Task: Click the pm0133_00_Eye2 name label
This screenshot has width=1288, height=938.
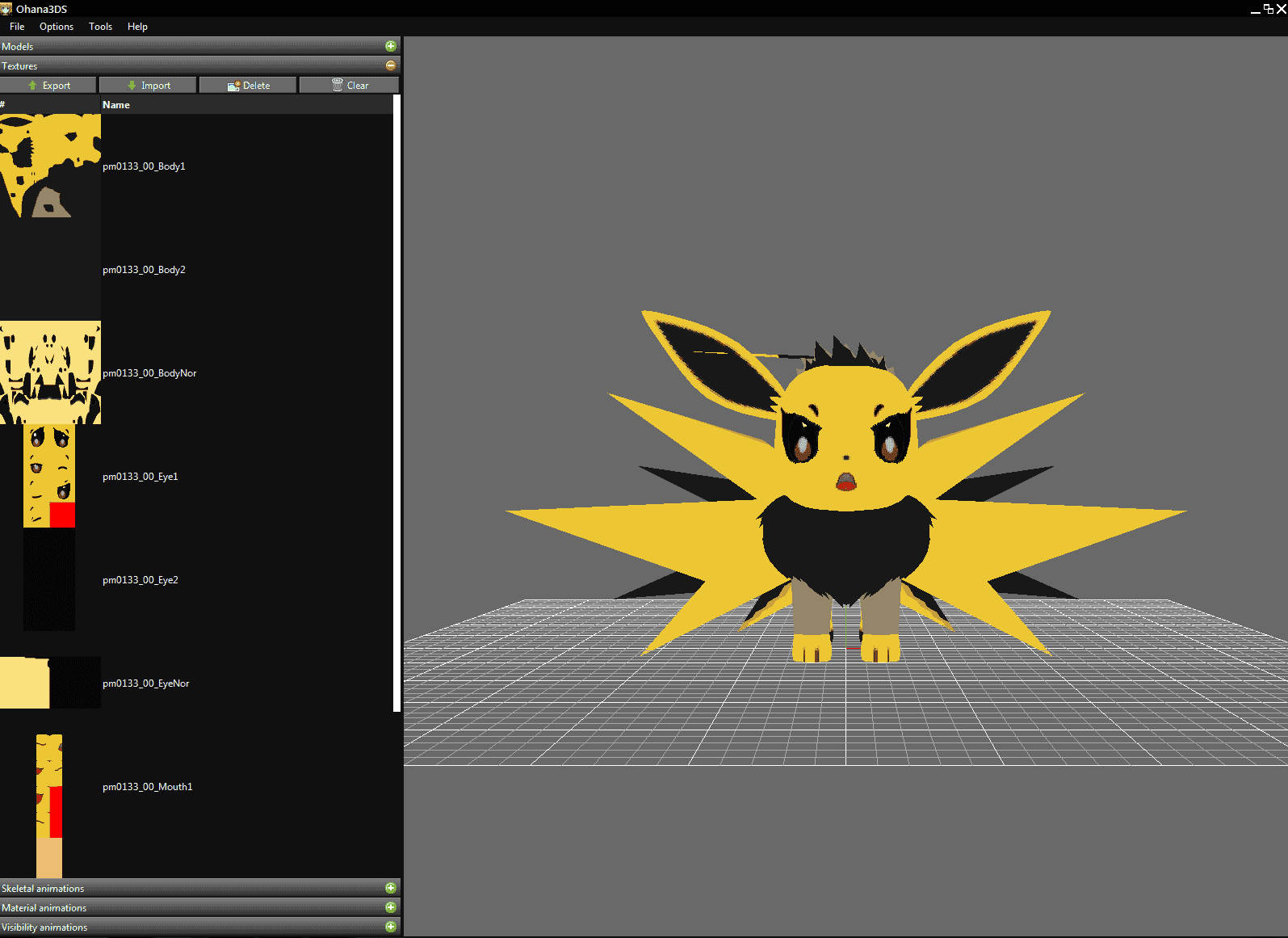Action: point(141,580)
